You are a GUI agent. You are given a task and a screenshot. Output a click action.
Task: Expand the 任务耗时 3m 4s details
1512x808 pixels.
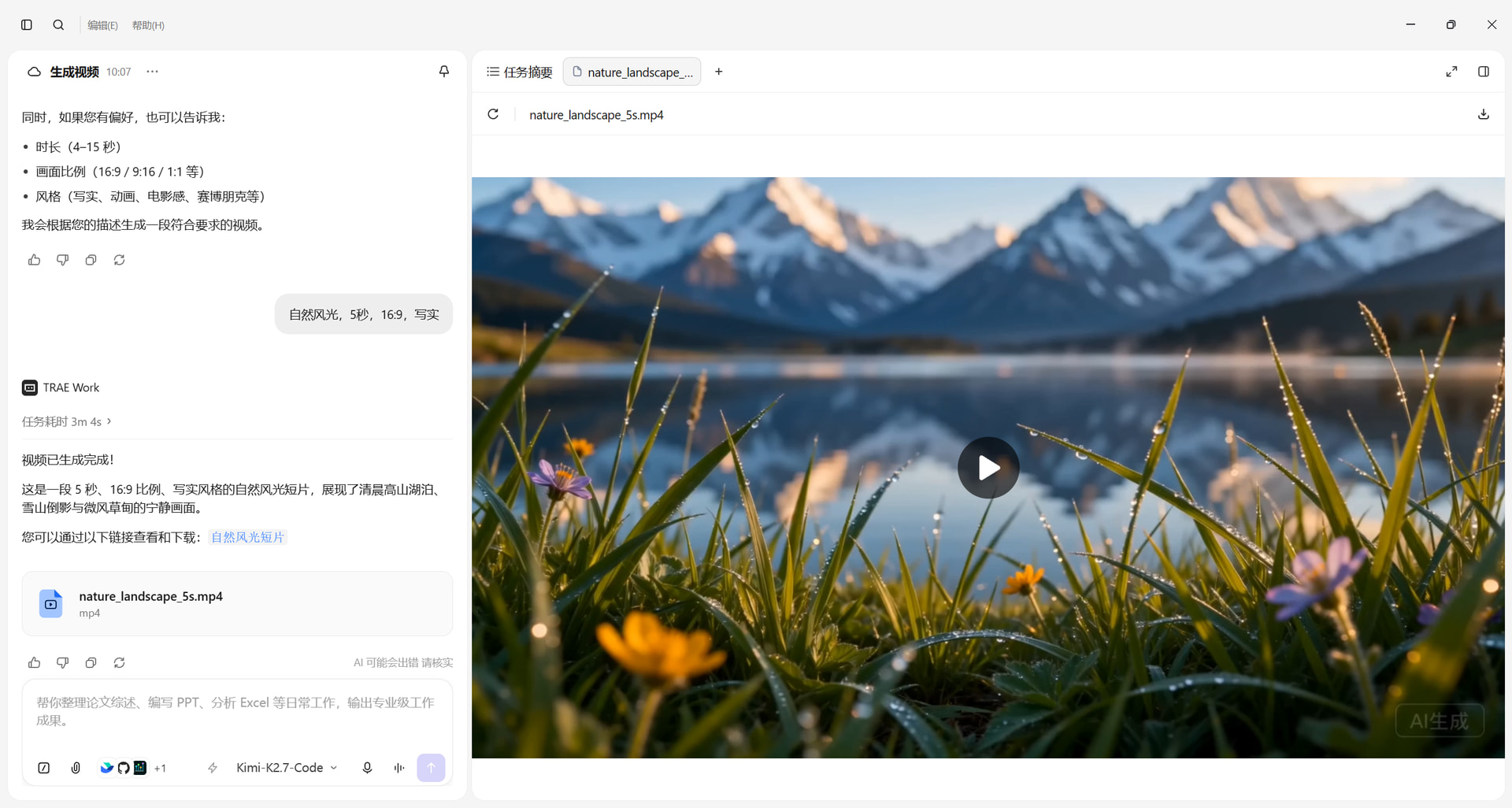point(67,421)
